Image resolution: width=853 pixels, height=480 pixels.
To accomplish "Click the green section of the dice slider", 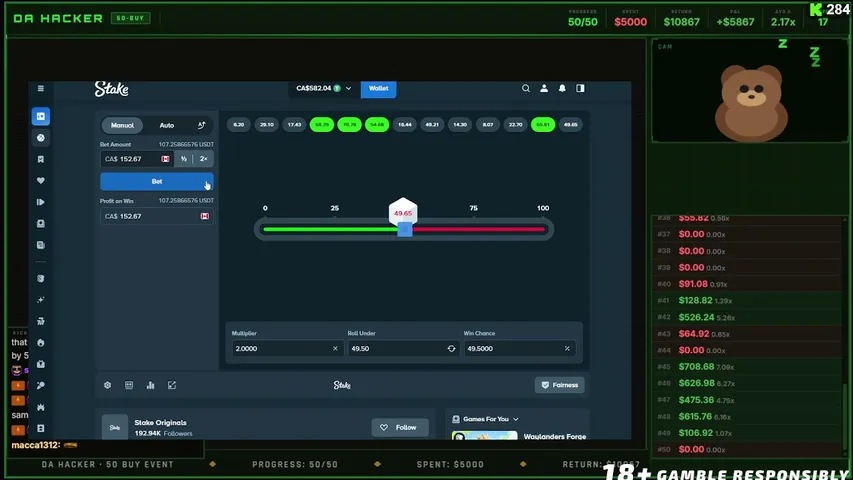I will point(330,229).
